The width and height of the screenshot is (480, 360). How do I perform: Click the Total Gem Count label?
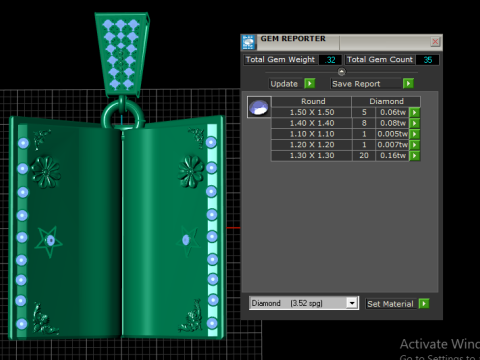pyautogui.click(x=380, y=60)
